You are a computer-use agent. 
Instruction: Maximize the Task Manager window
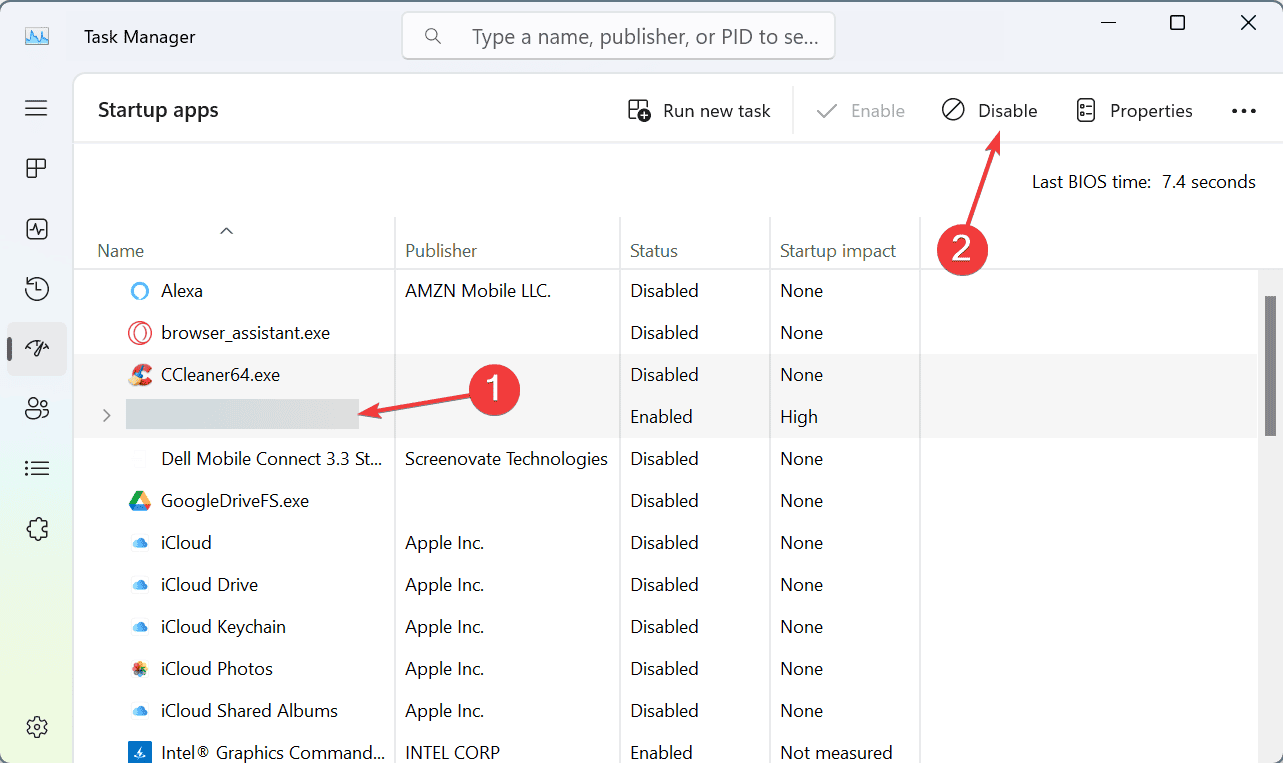tap(1178, 23)
